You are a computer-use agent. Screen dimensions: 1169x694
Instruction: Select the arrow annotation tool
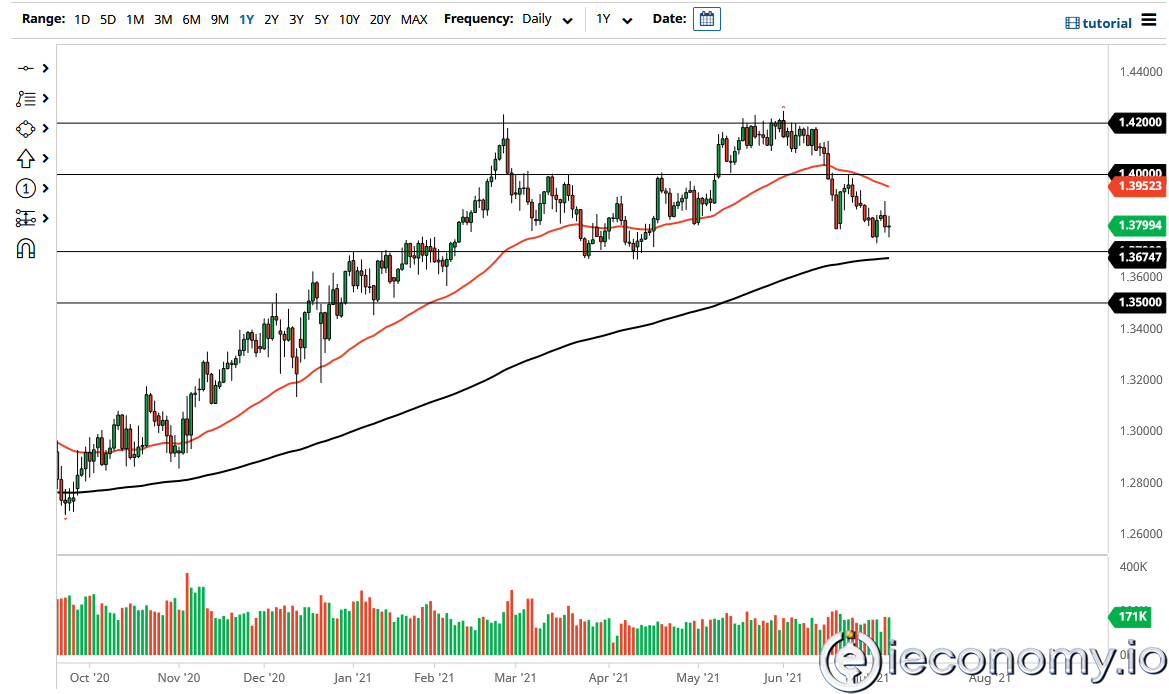pyautogui.click(x=25, y=158)
